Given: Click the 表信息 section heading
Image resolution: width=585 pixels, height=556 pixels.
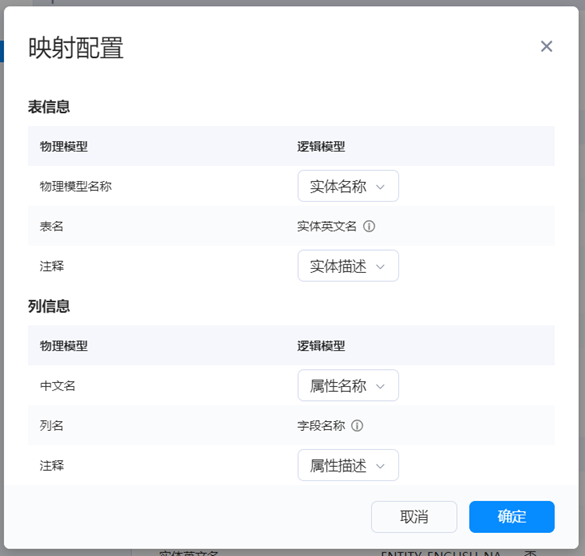Looking at the screenshot, I should (49, 107).
